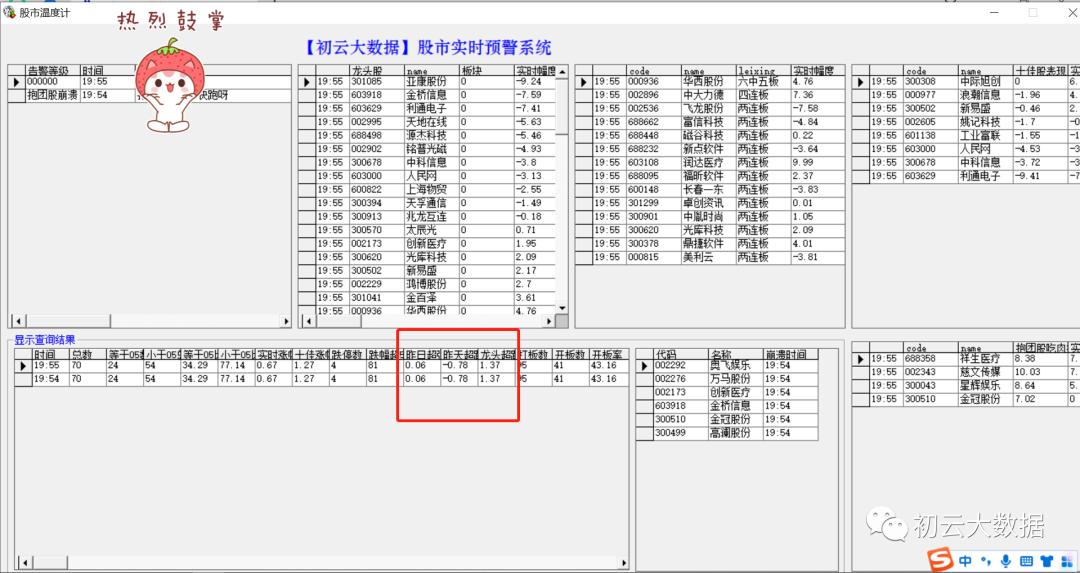Click left arrow of 显示查询结果 table scrollbar

24,563
